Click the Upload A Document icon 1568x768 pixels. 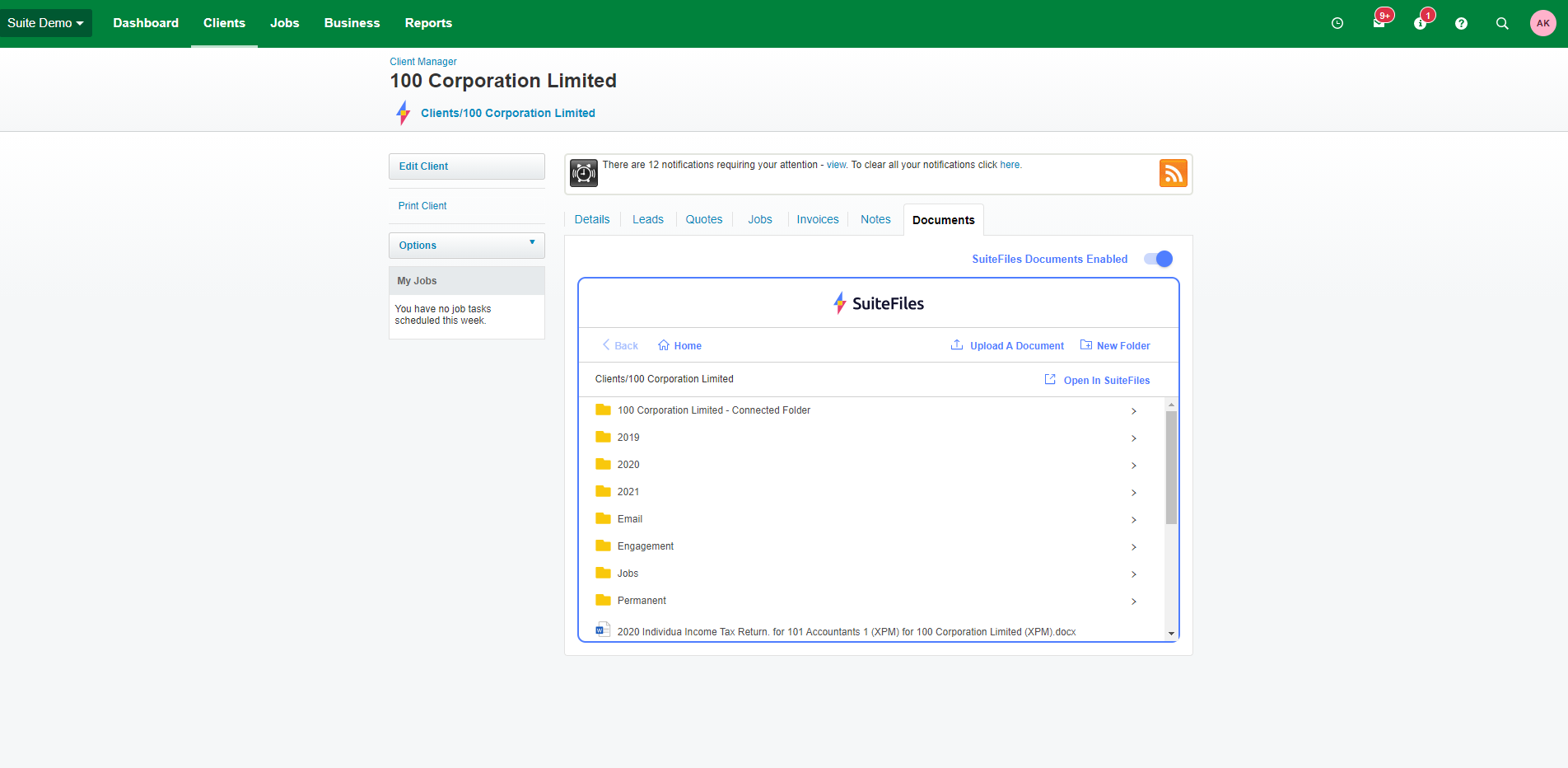(957, 345)
